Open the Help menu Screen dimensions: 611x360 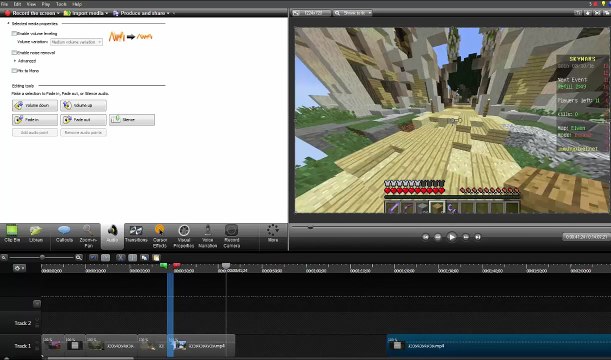coord(77,4)
